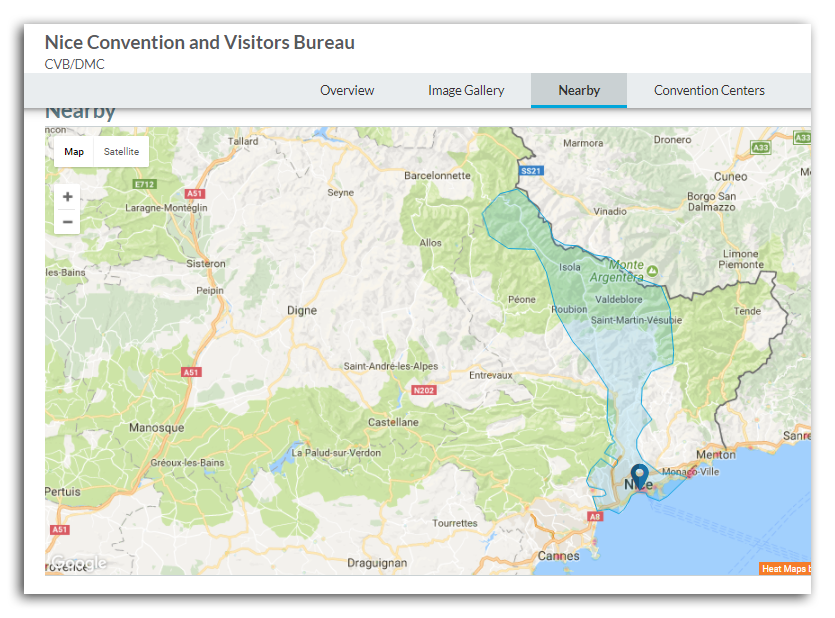Image resolution: width=835 pixels, height=618 pixels.
Task: Switch to Satellite view
Action: tap(120, 151)
